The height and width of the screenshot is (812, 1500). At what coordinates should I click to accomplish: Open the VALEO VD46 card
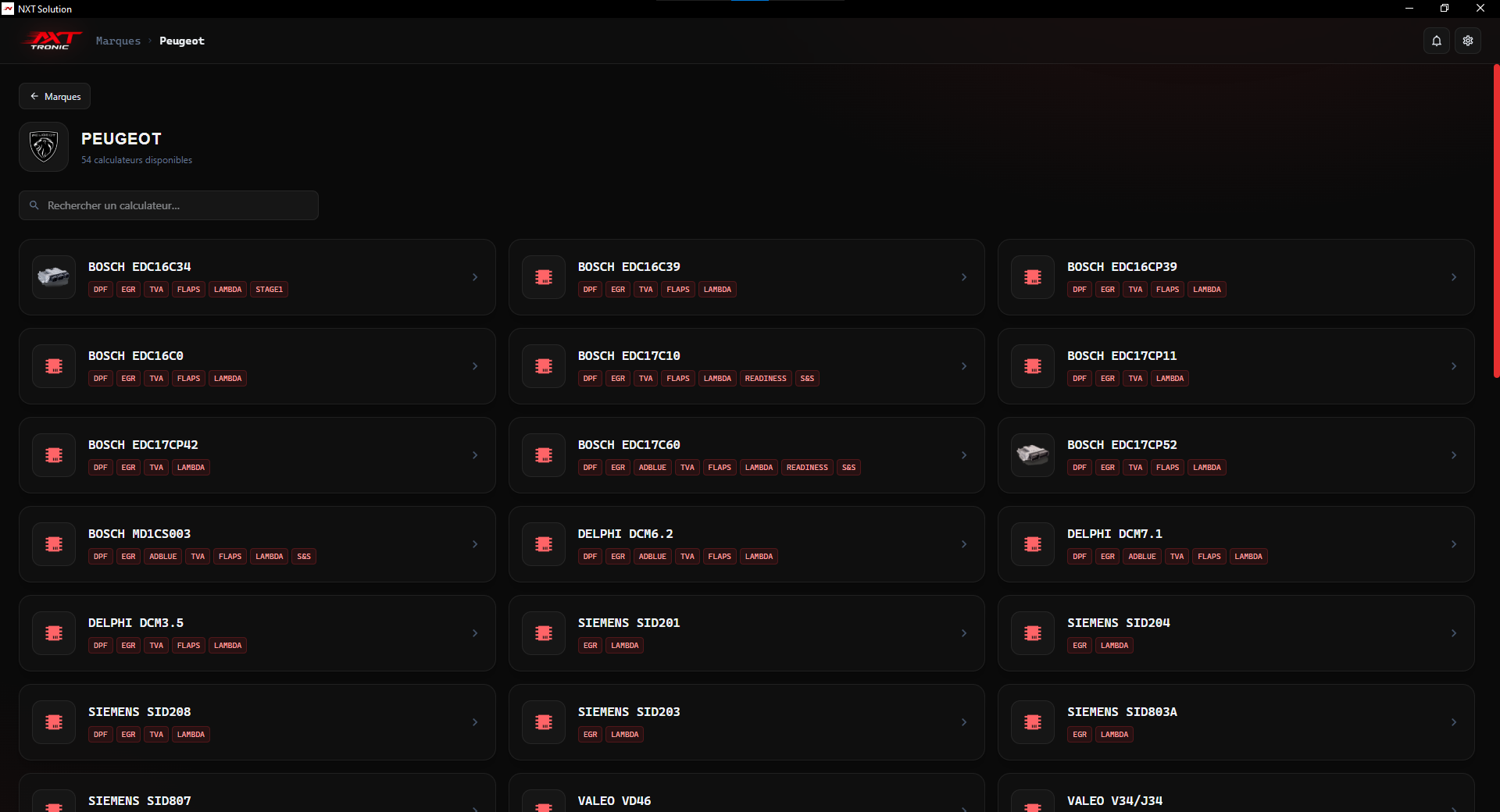tap(747, 792)
